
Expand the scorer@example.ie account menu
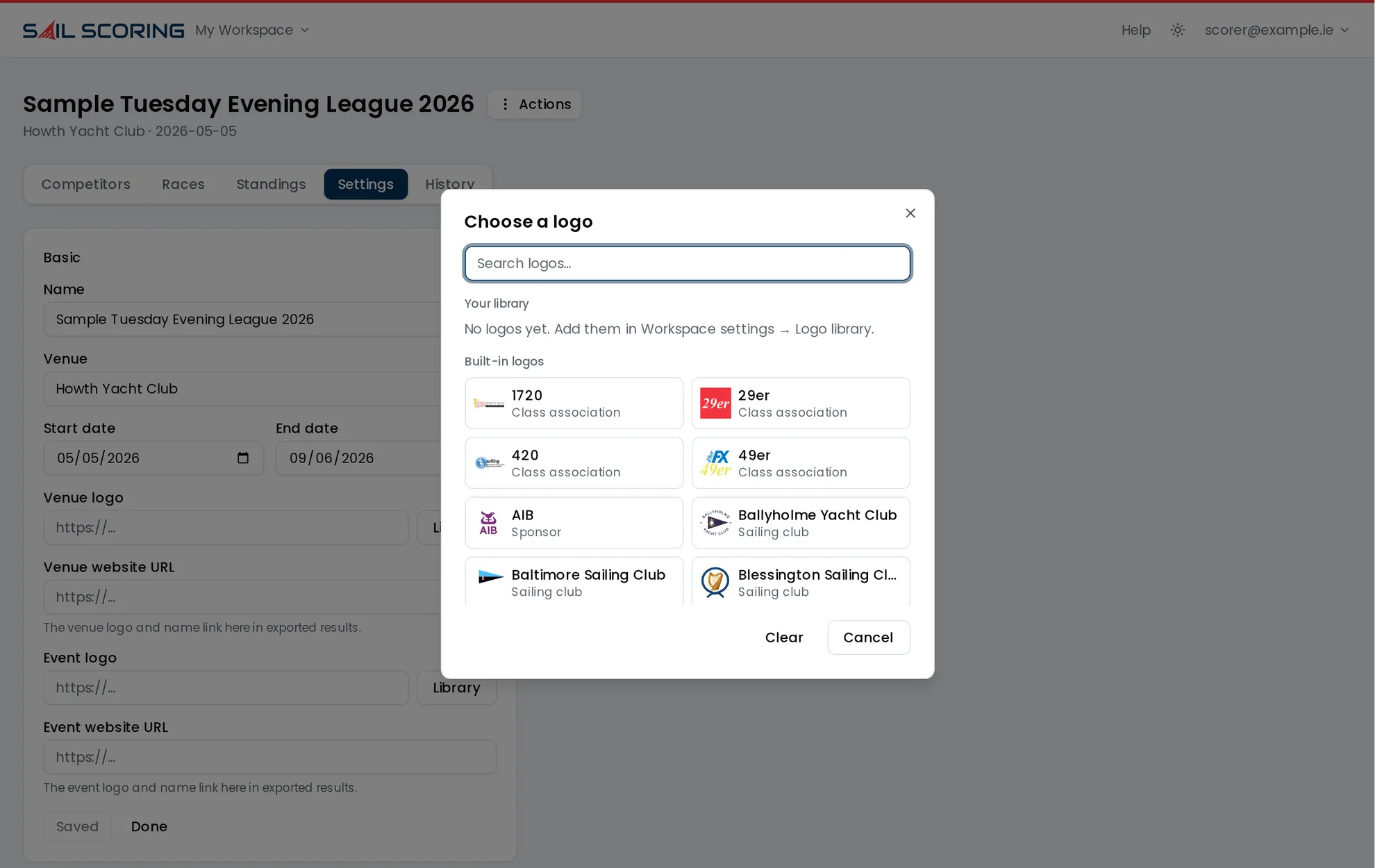click(1276, 30)
